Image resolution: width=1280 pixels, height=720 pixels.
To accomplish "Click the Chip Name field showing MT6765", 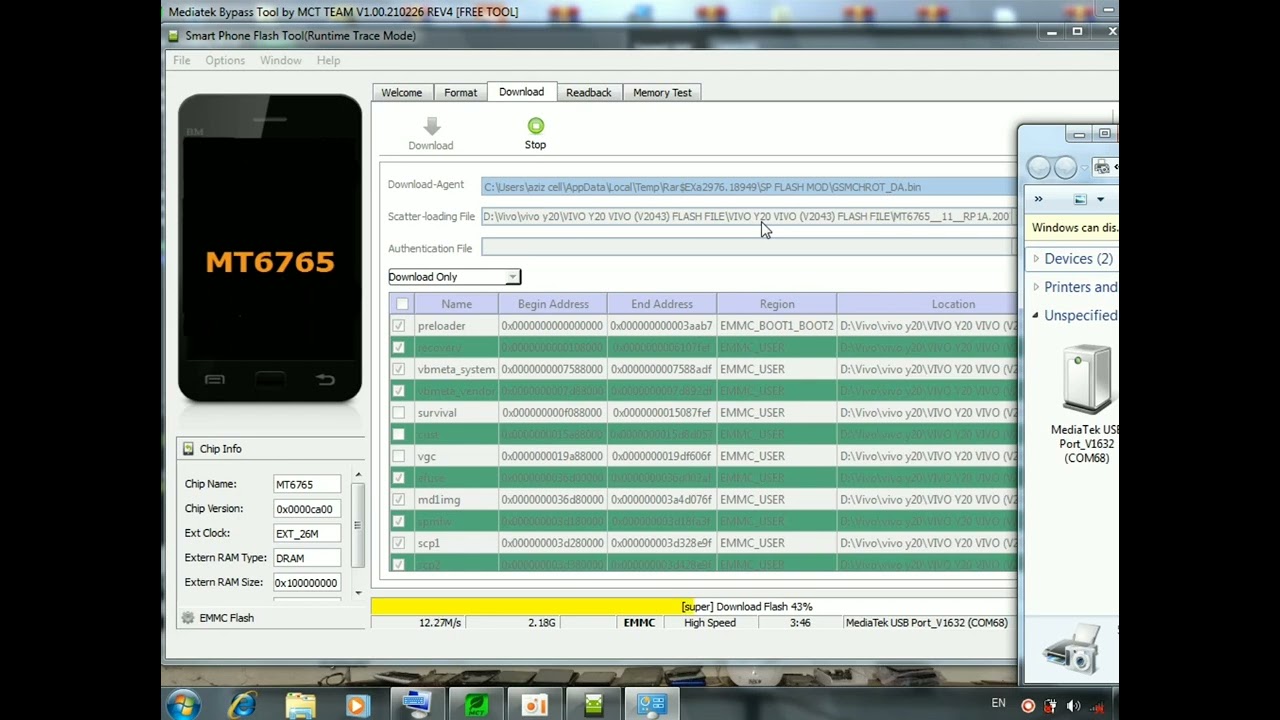I will click(307, 485).
